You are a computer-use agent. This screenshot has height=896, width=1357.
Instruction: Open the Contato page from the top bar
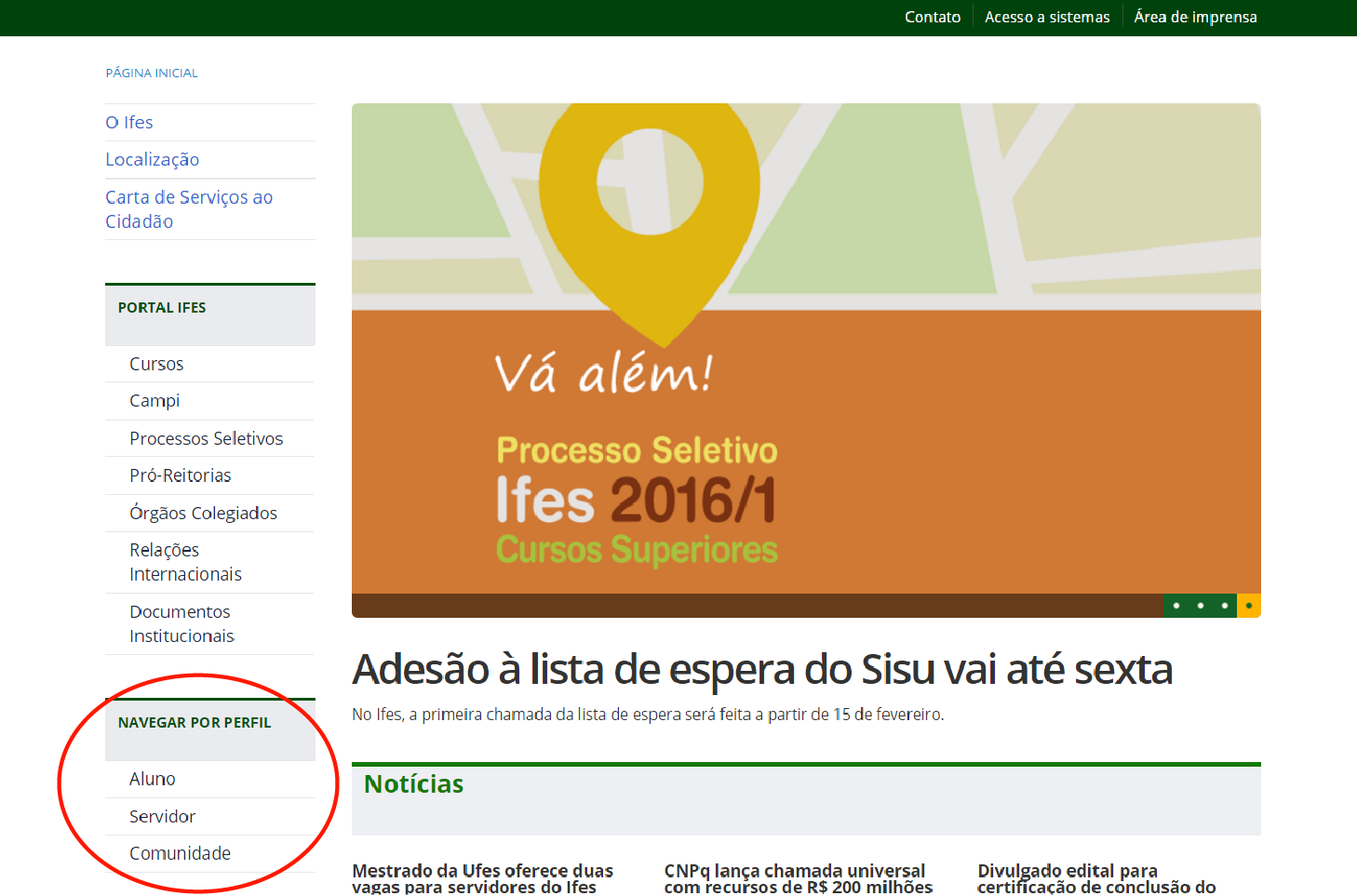tap(932, 16)
